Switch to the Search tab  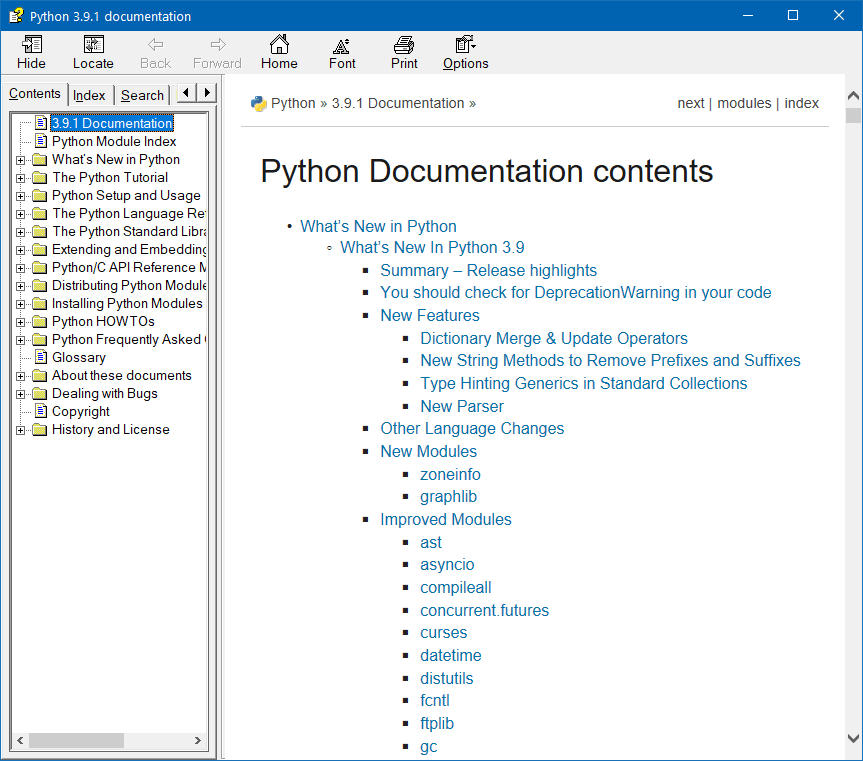coord(143,96)
